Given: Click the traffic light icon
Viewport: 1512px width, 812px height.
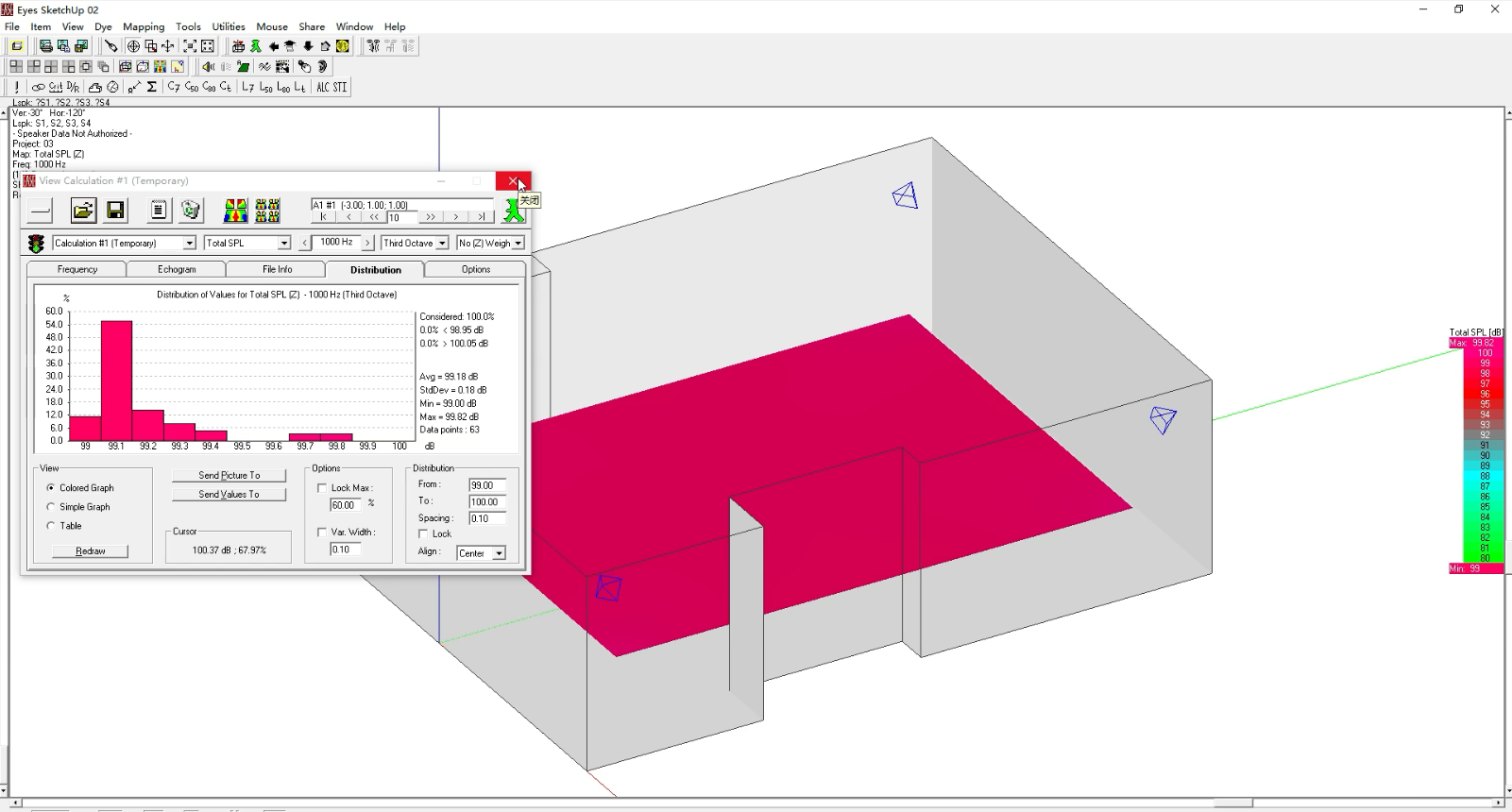Looking at the screenshot, I should point(36,244).
